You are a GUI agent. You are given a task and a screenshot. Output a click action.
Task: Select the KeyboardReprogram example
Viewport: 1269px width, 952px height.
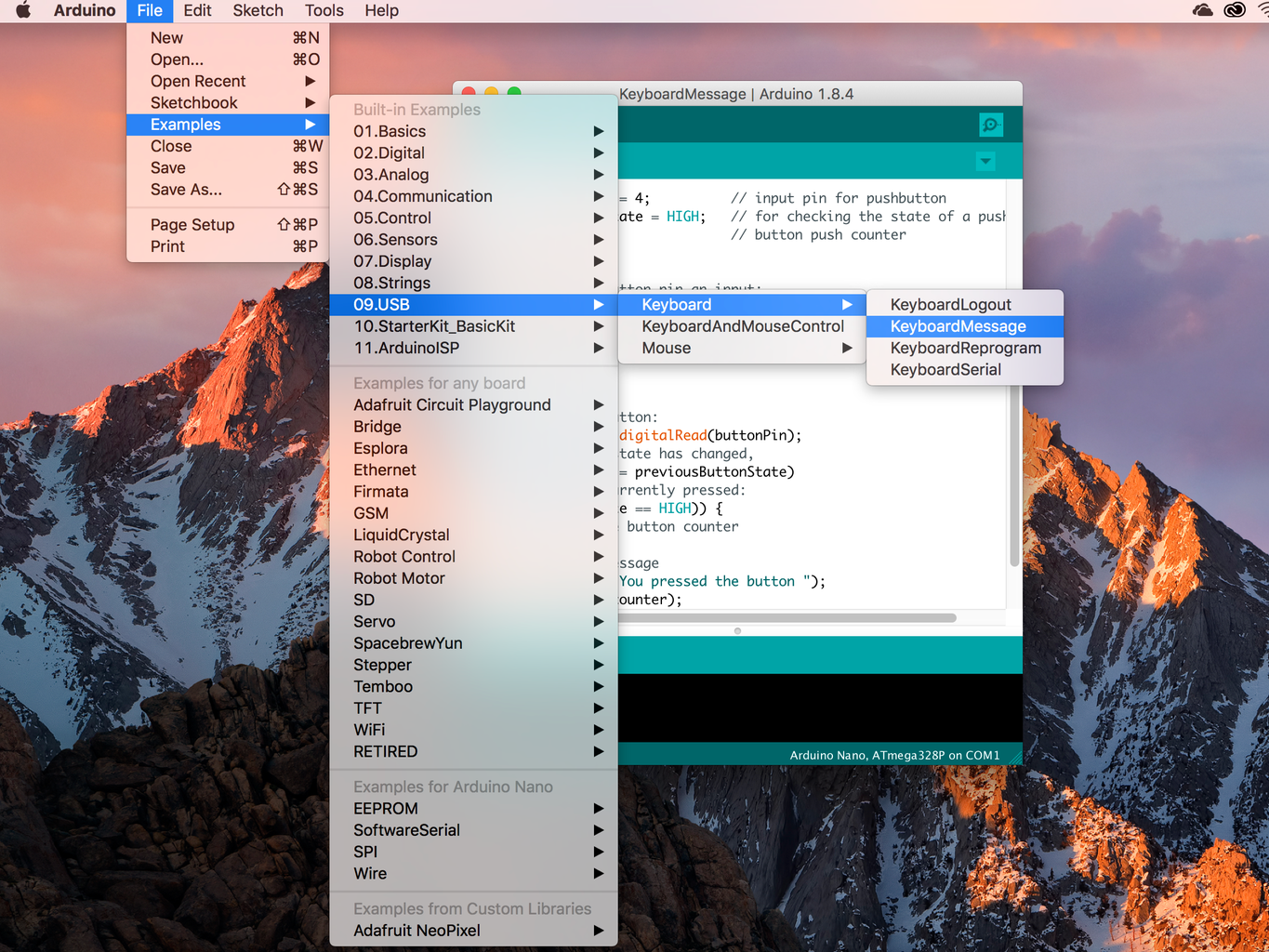pos(964,349)
